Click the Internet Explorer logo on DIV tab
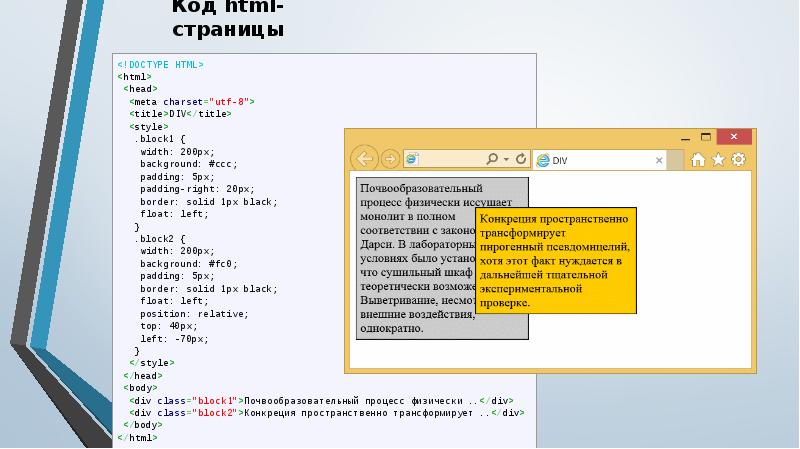 coord(543,160)
